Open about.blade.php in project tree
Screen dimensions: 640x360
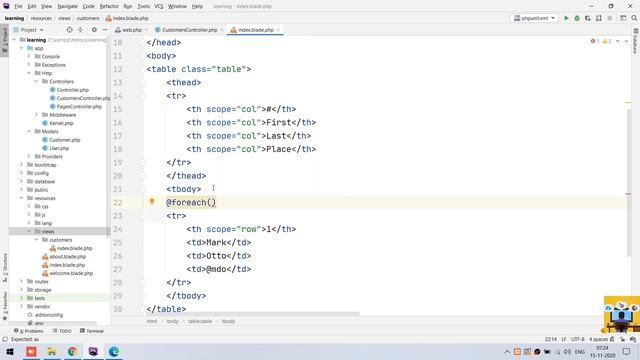point(64,256)
